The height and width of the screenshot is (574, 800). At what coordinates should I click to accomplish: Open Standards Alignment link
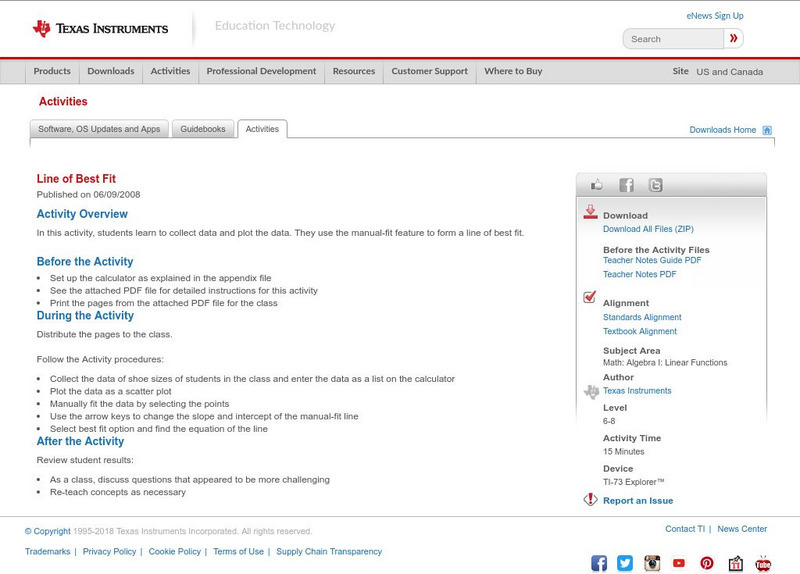click(x=642, y=317)
